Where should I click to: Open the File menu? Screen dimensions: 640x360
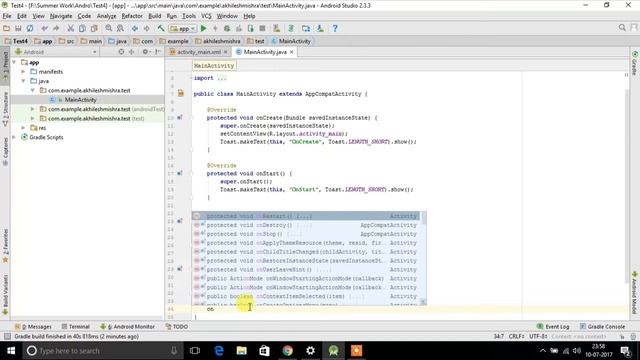point(7,16)
